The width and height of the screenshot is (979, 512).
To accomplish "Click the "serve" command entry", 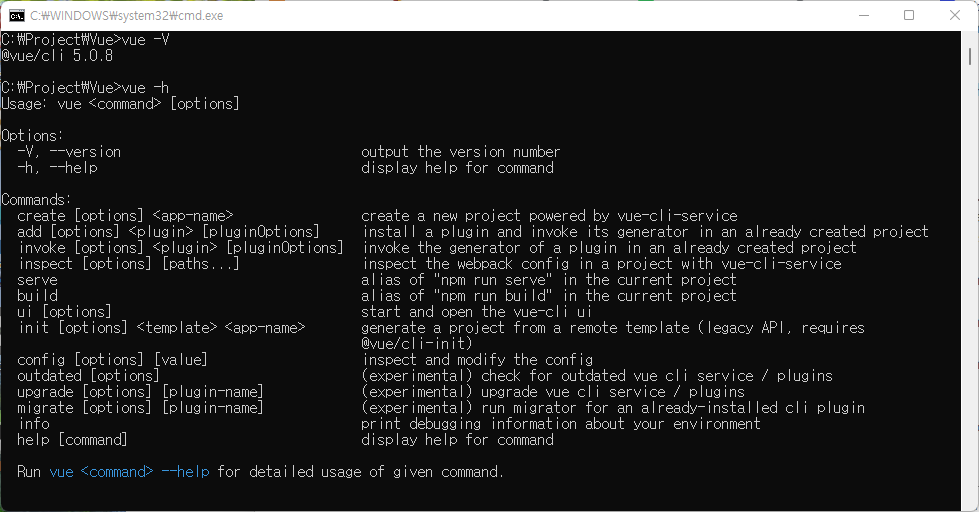I will click(37, 279).
